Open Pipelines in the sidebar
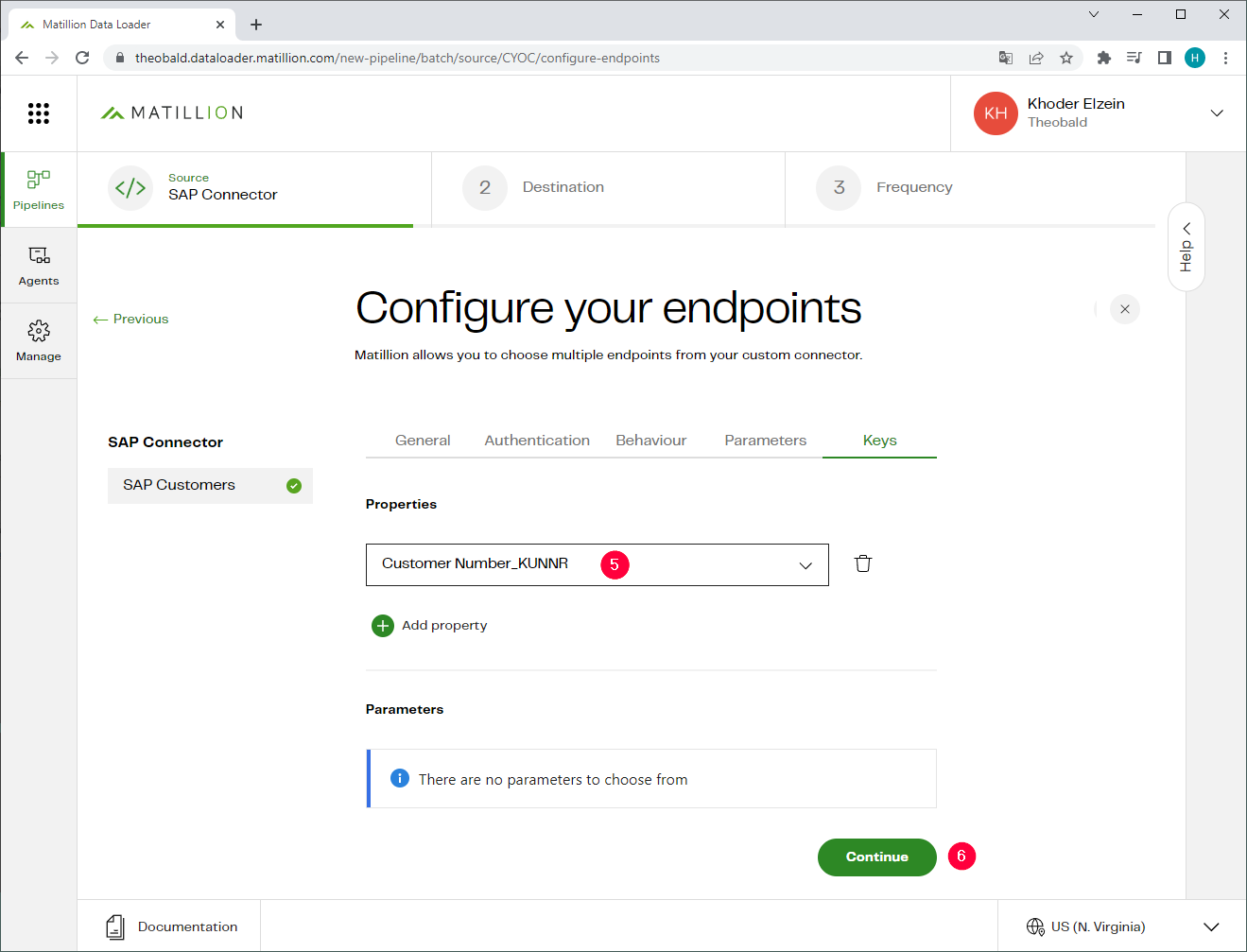The width and height of the screenshot is (1247, 952). click(39, 190)
